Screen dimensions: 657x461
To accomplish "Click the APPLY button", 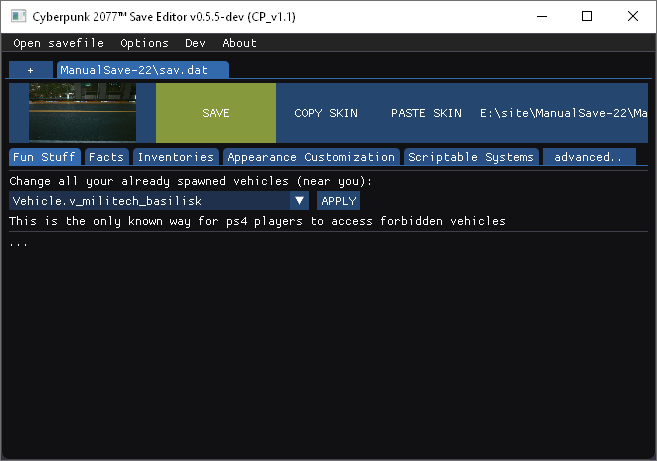I will (339, 201).
